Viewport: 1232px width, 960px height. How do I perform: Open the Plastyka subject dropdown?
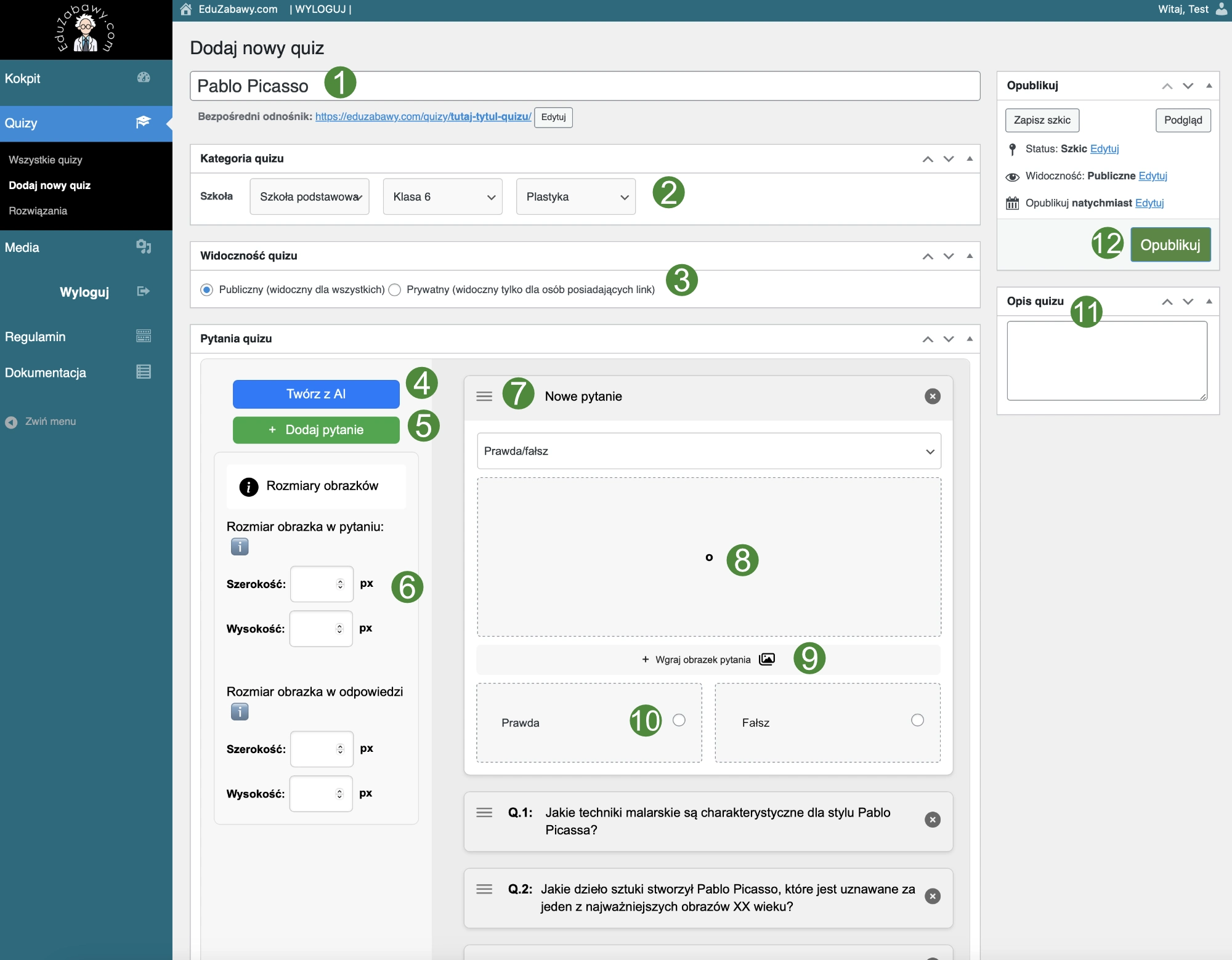(x=575, y=197)
